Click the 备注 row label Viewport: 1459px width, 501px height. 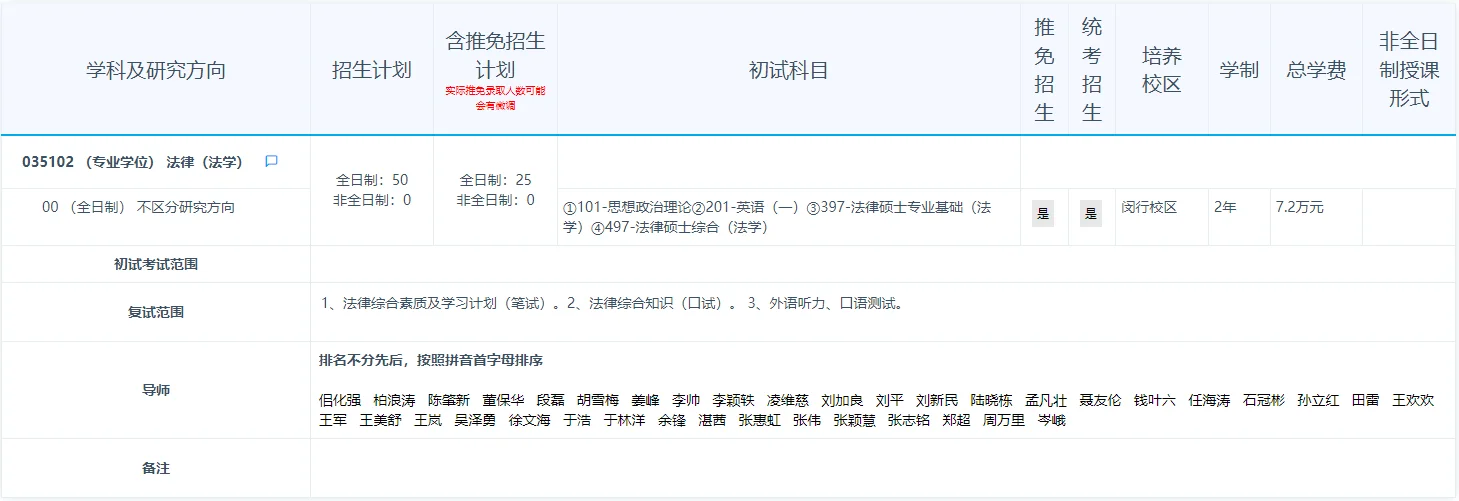(156, 468)
